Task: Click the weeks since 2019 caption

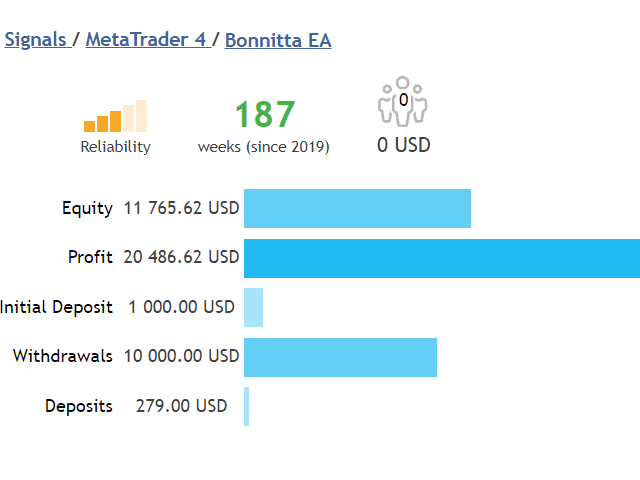Action: coord(264,147)
